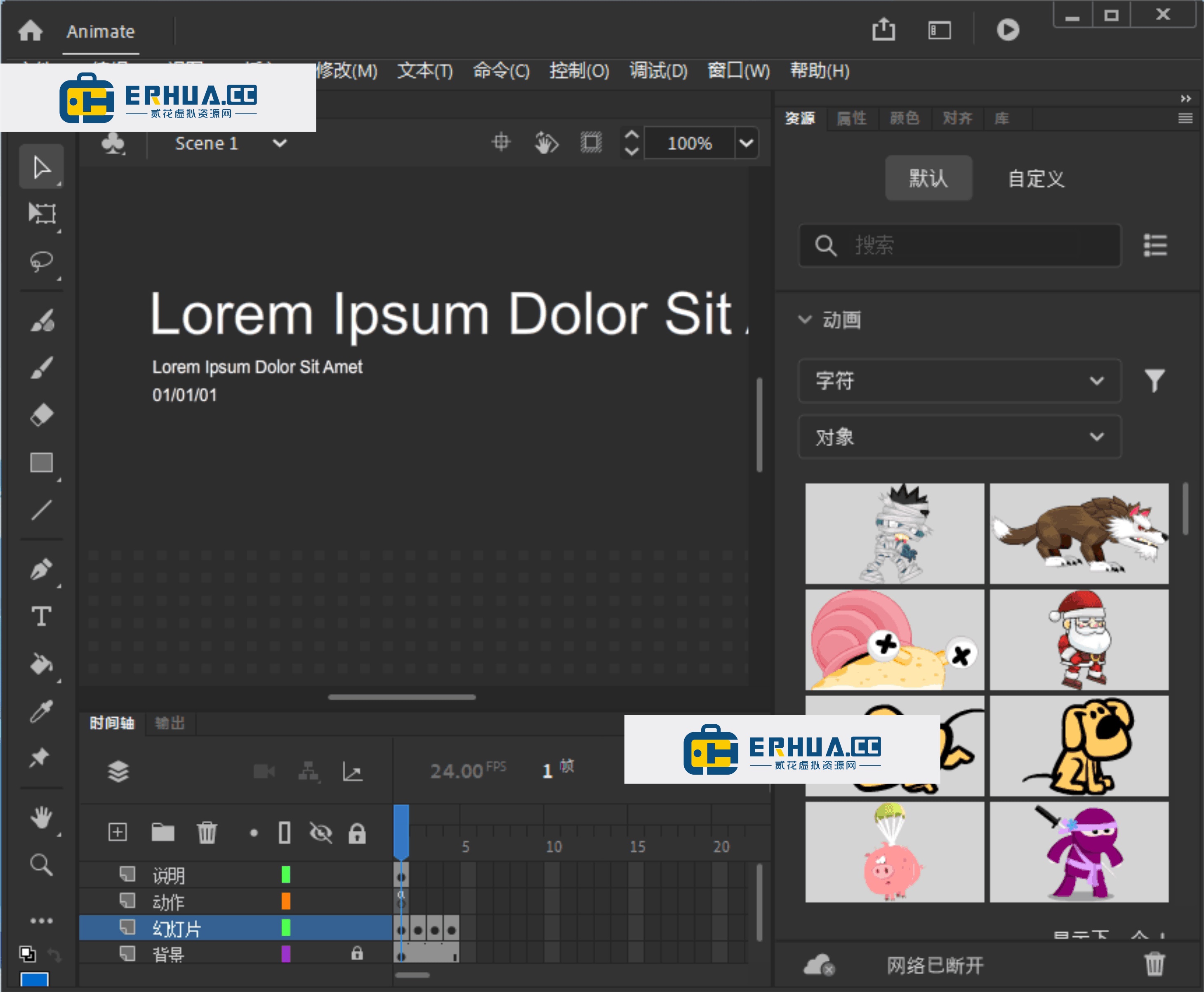Click the blue fill color swatch
Screen dimensions: 1204x992
(34, 980)
